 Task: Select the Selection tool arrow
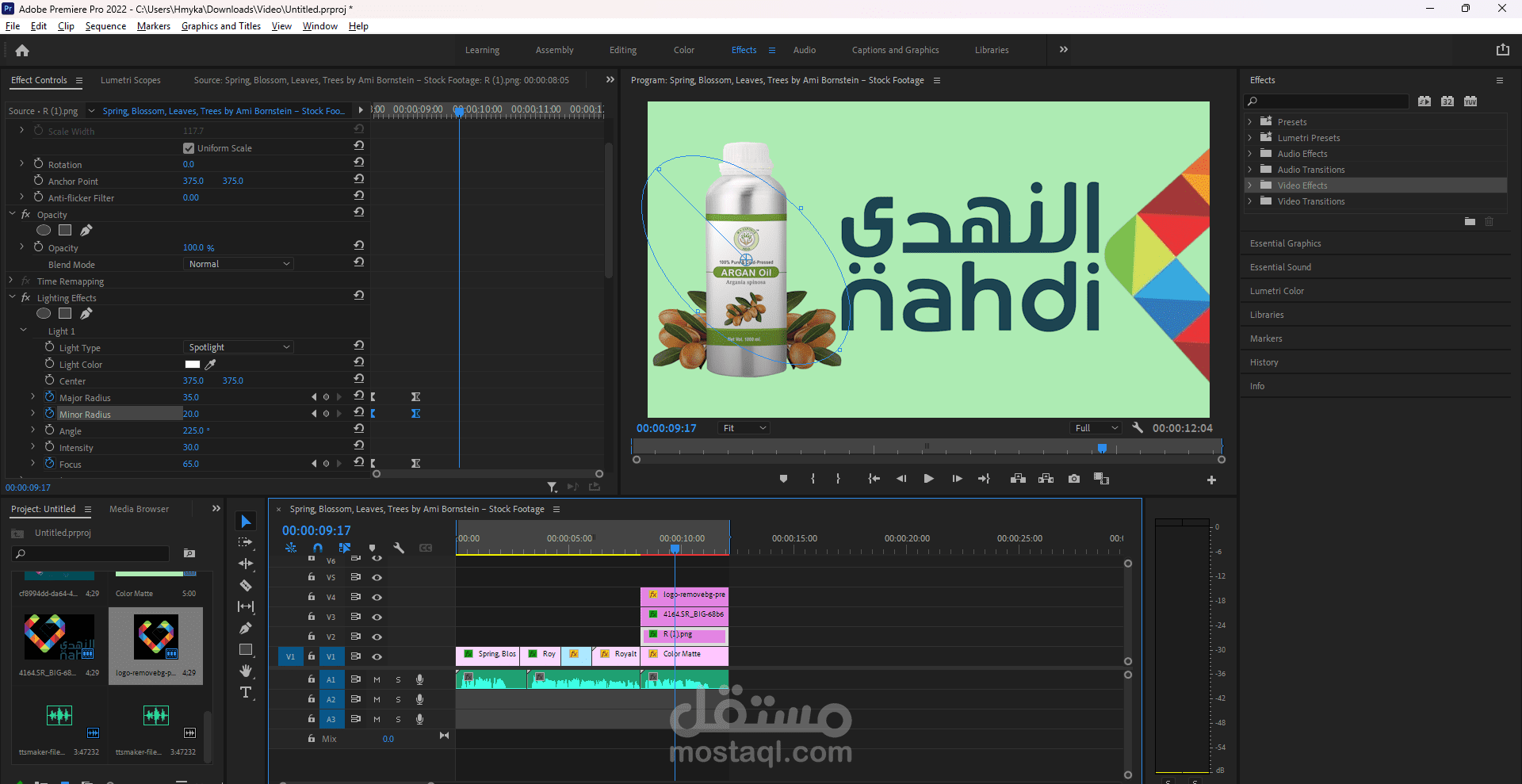point(246,521)
